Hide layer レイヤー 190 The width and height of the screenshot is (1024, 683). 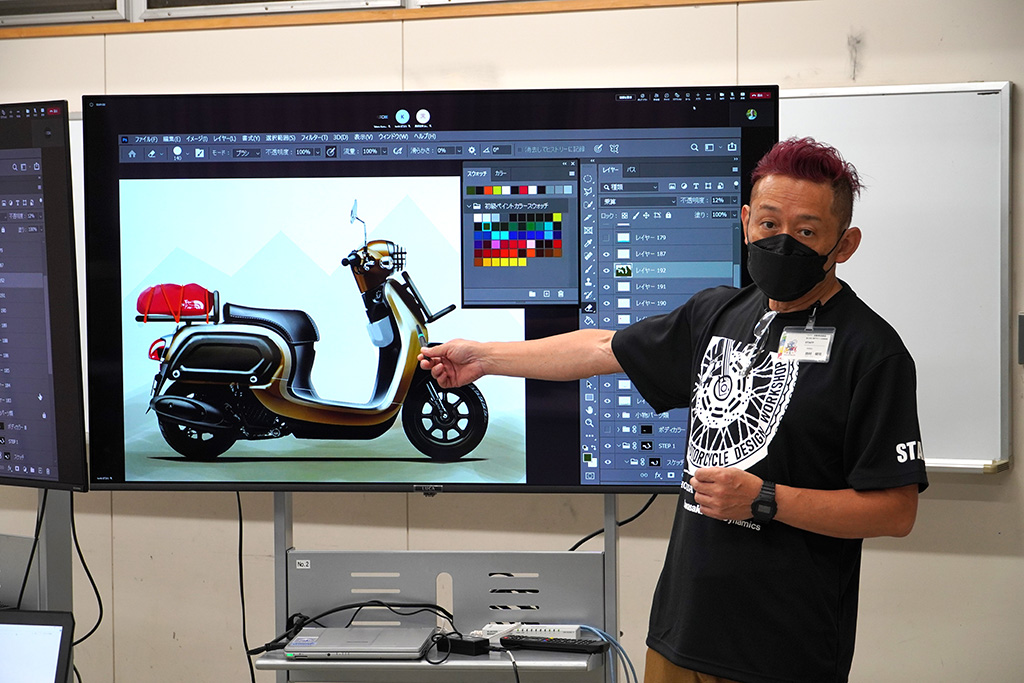click(x=606, y=304)
